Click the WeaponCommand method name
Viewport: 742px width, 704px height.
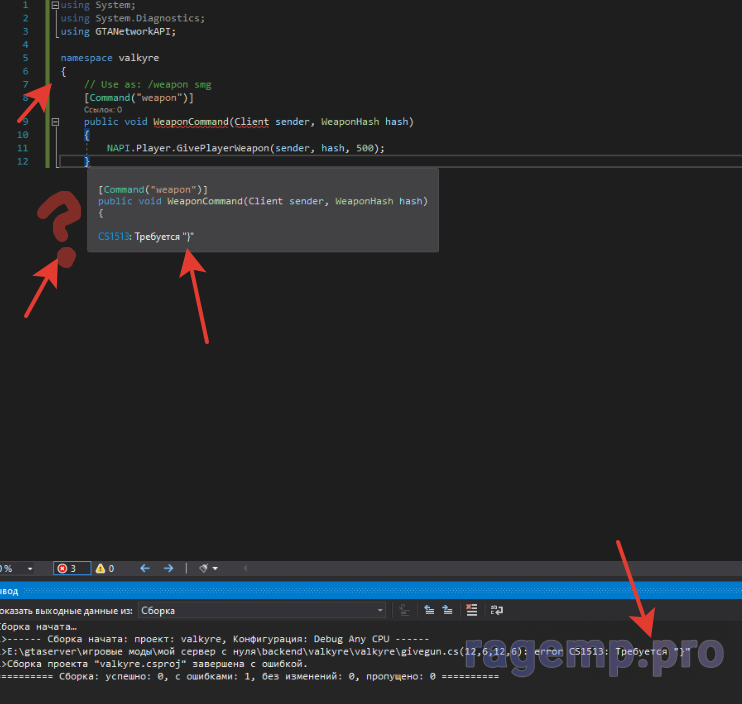[192, 122]
